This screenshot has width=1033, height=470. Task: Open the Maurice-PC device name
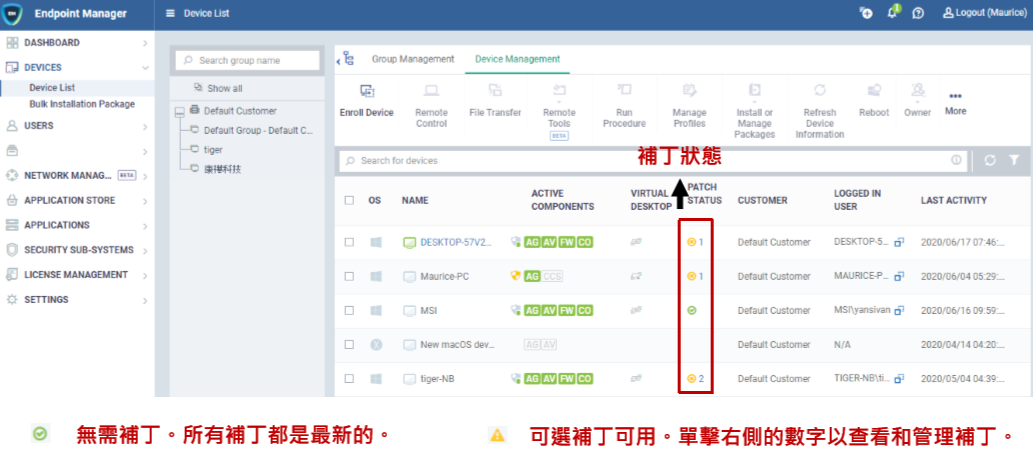(445, 276)
